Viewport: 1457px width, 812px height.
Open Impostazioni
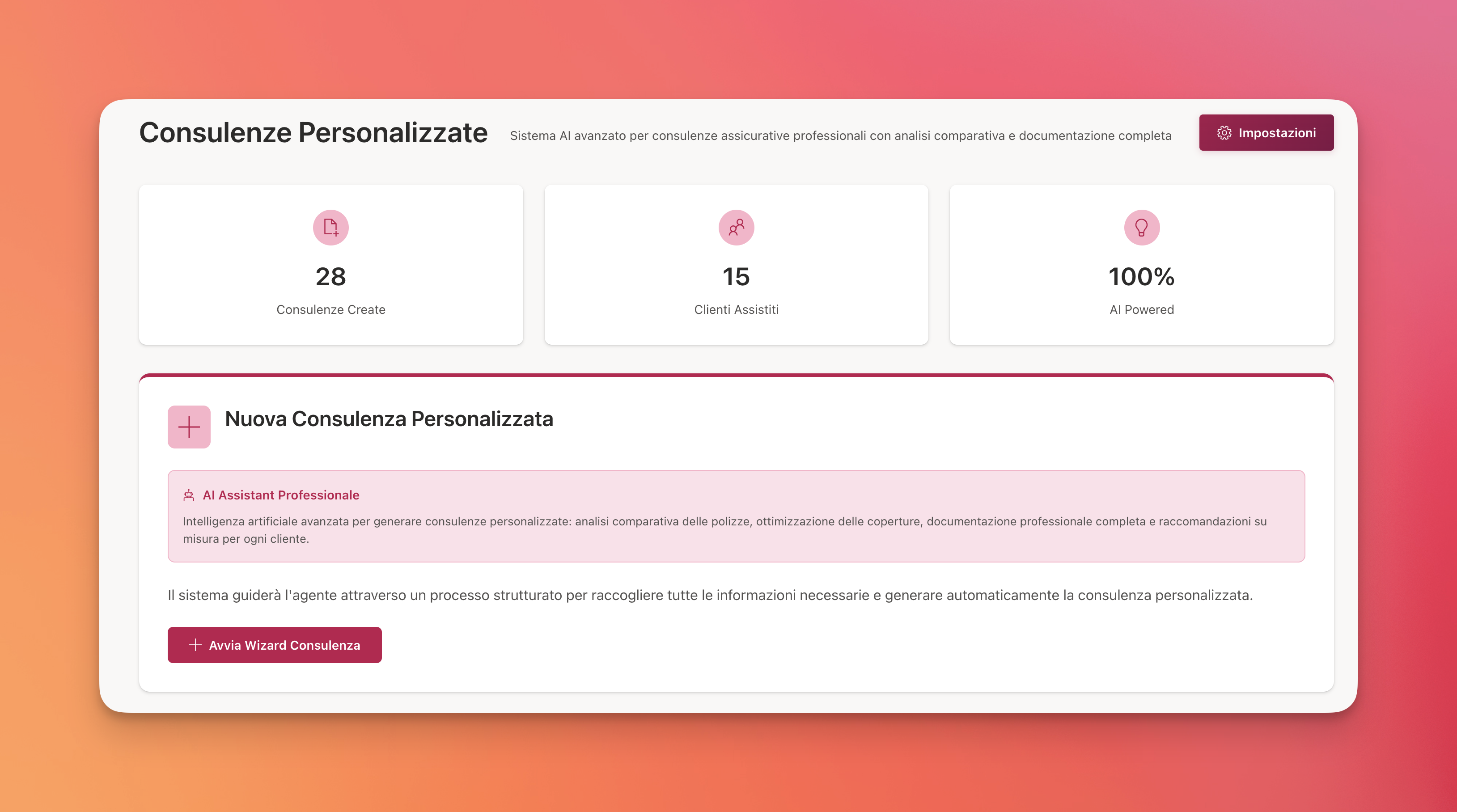click(x=1266, y=132)
